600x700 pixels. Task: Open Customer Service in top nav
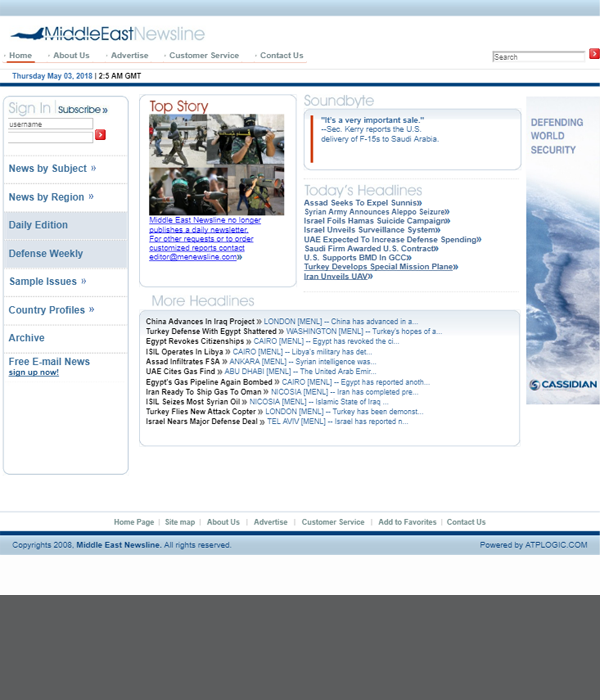click(x=204, y=55)
